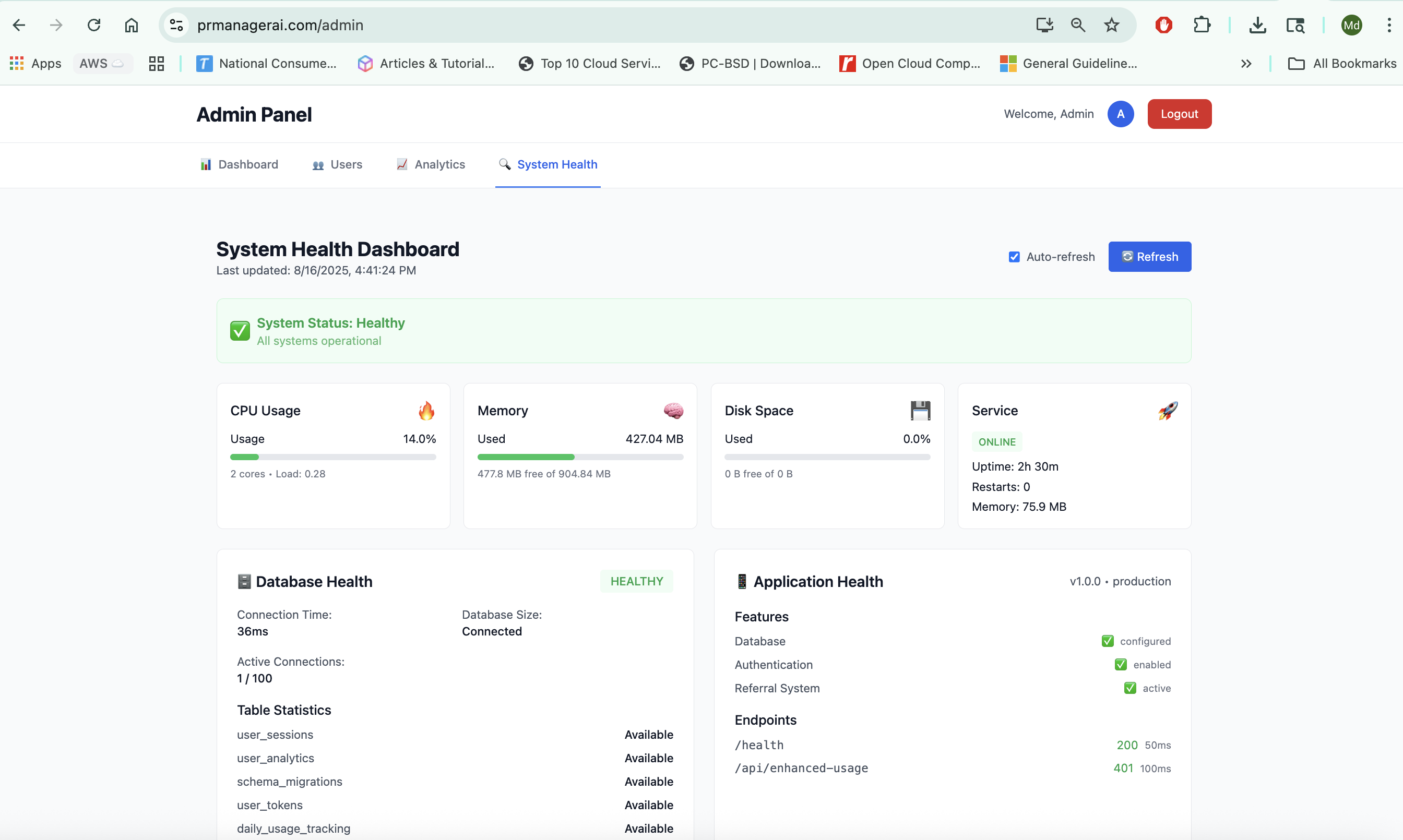Click the red Logout button

[1180, 114]
